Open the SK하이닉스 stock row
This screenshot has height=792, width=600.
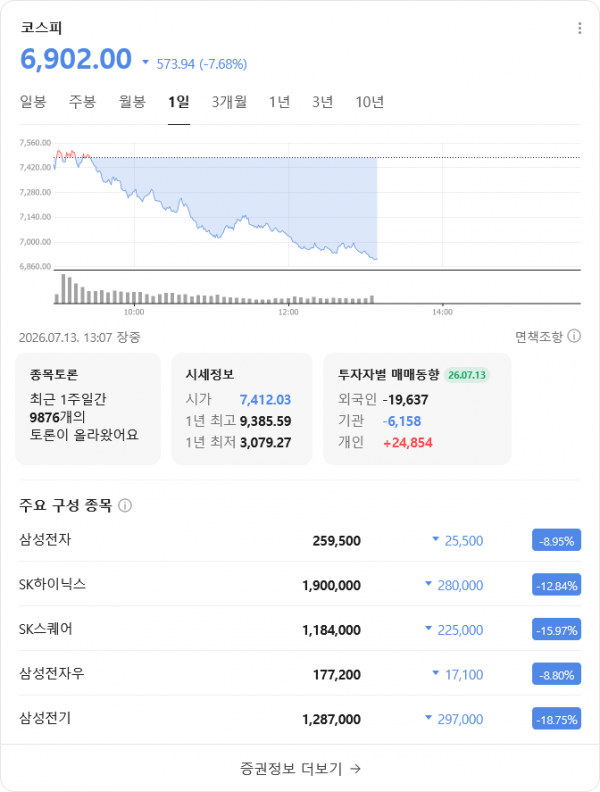[300, 584]
